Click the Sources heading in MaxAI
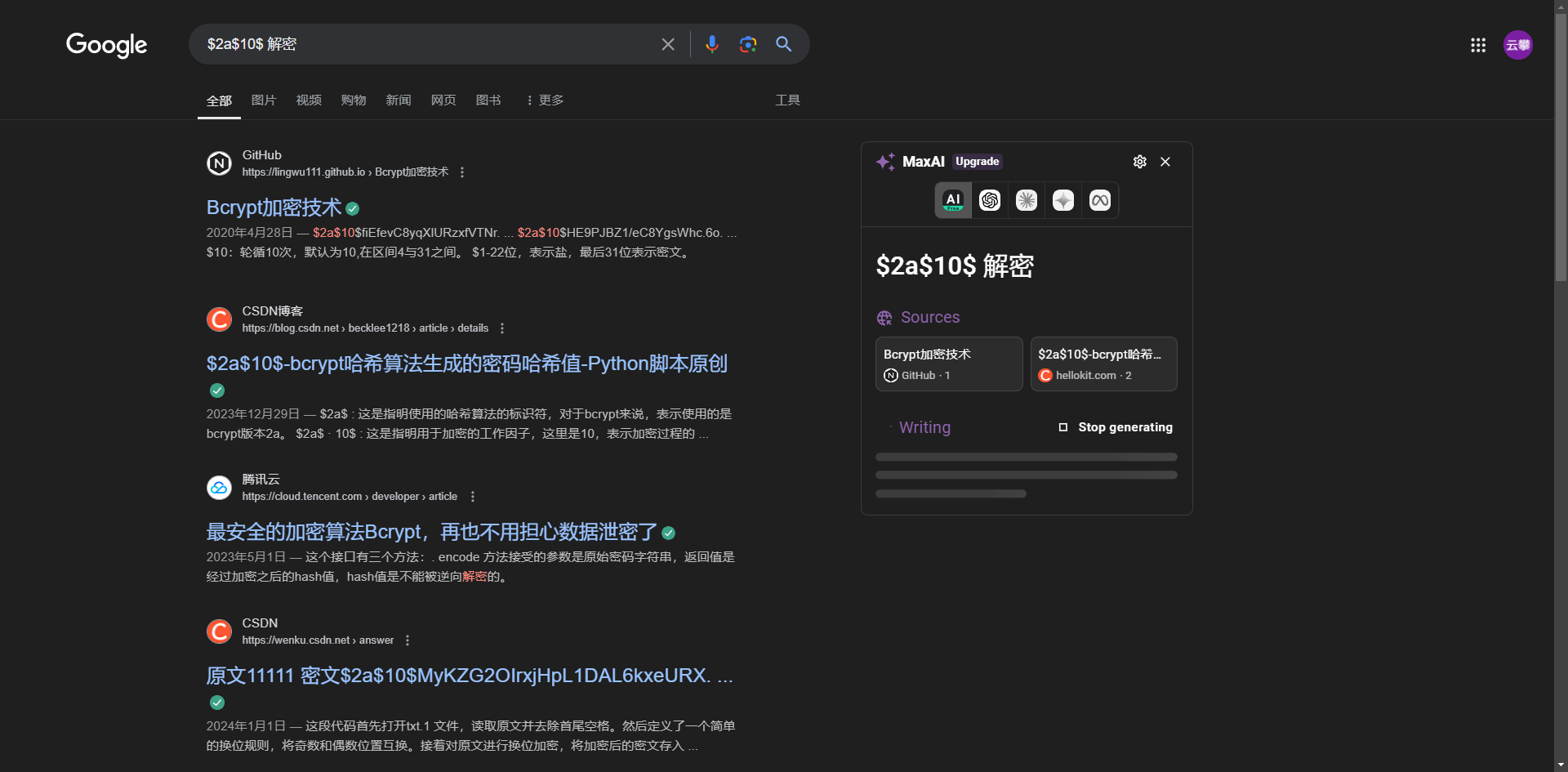 click(x=930, y=318)
